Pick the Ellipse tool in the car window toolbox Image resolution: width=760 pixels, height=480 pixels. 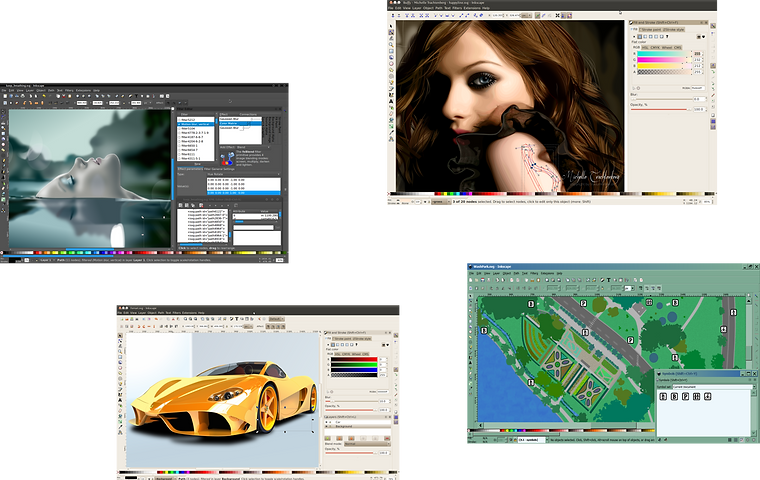120,368
